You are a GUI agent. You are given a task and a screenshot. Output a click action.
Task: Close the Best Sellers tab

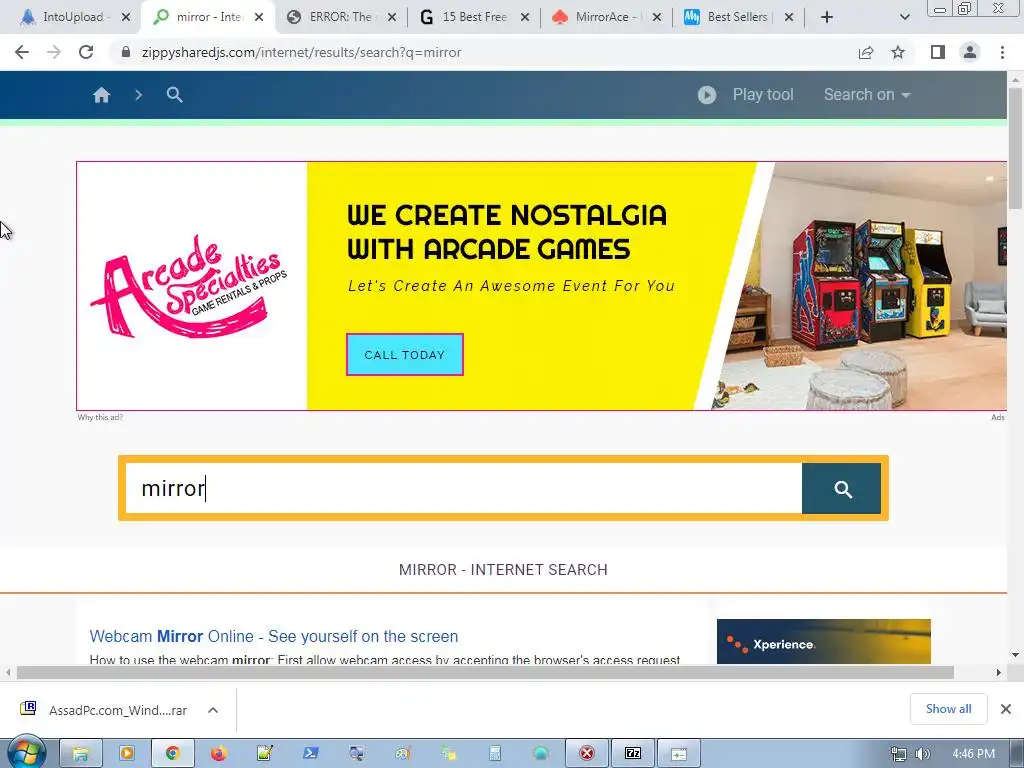coord(789,18)
